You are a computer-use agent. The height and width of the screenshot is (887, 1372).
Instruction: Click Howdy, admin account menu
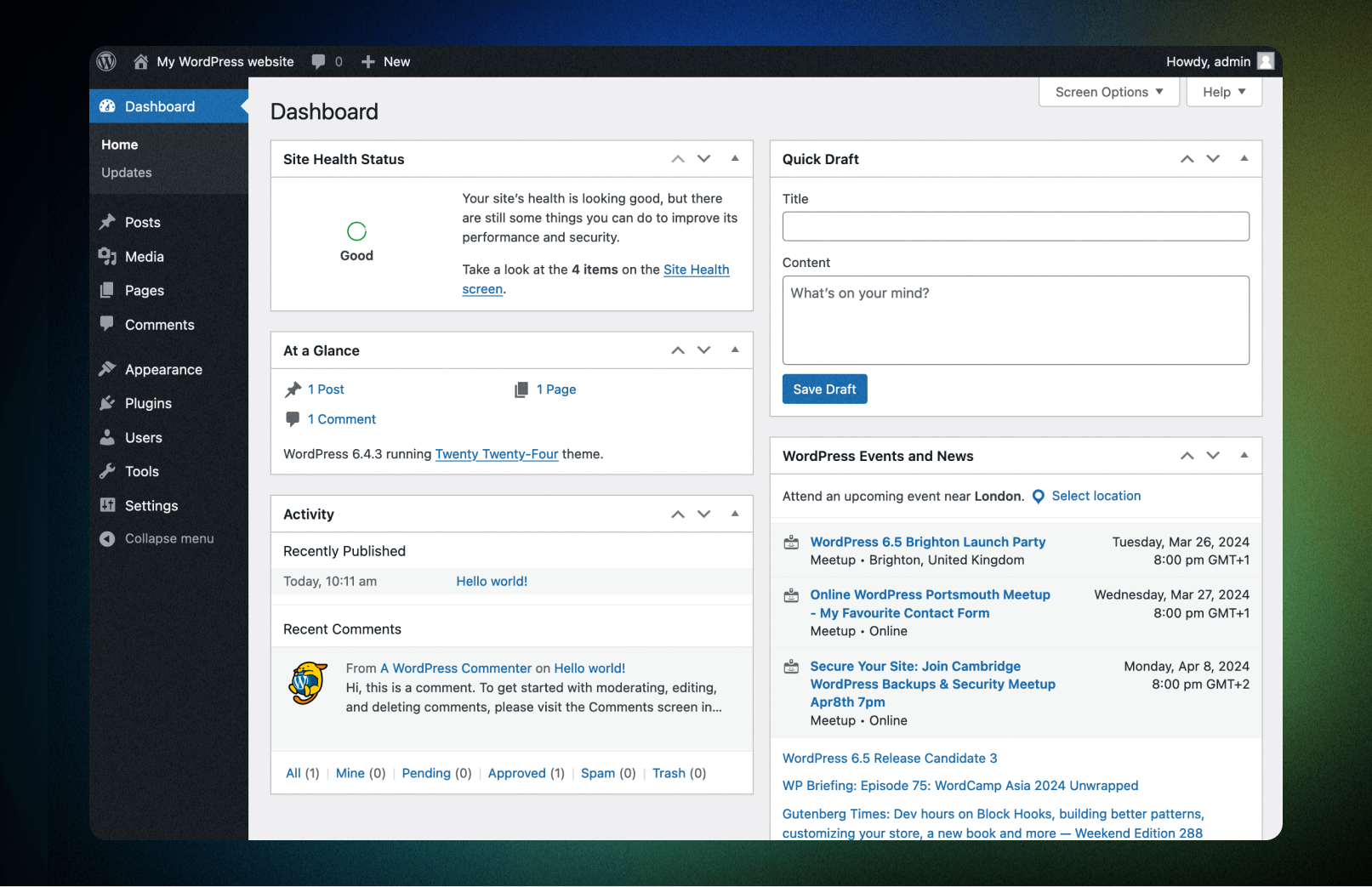[x=1209, y=61]
